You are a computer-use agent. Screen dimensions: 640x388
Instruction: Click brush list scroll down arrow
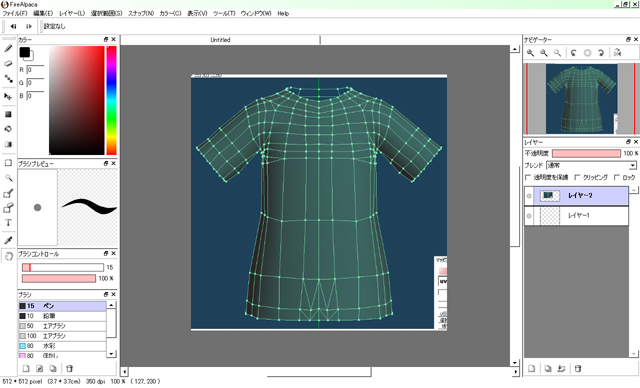111,353
